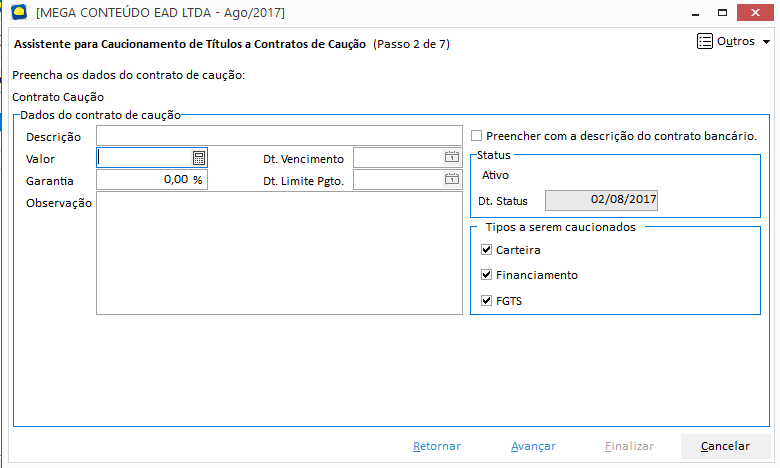Image resolution: width=780 pixels, height=468 pixels.
Task: Enable Preencher com a descrição do contrato bancário
Action: (477, 136)
